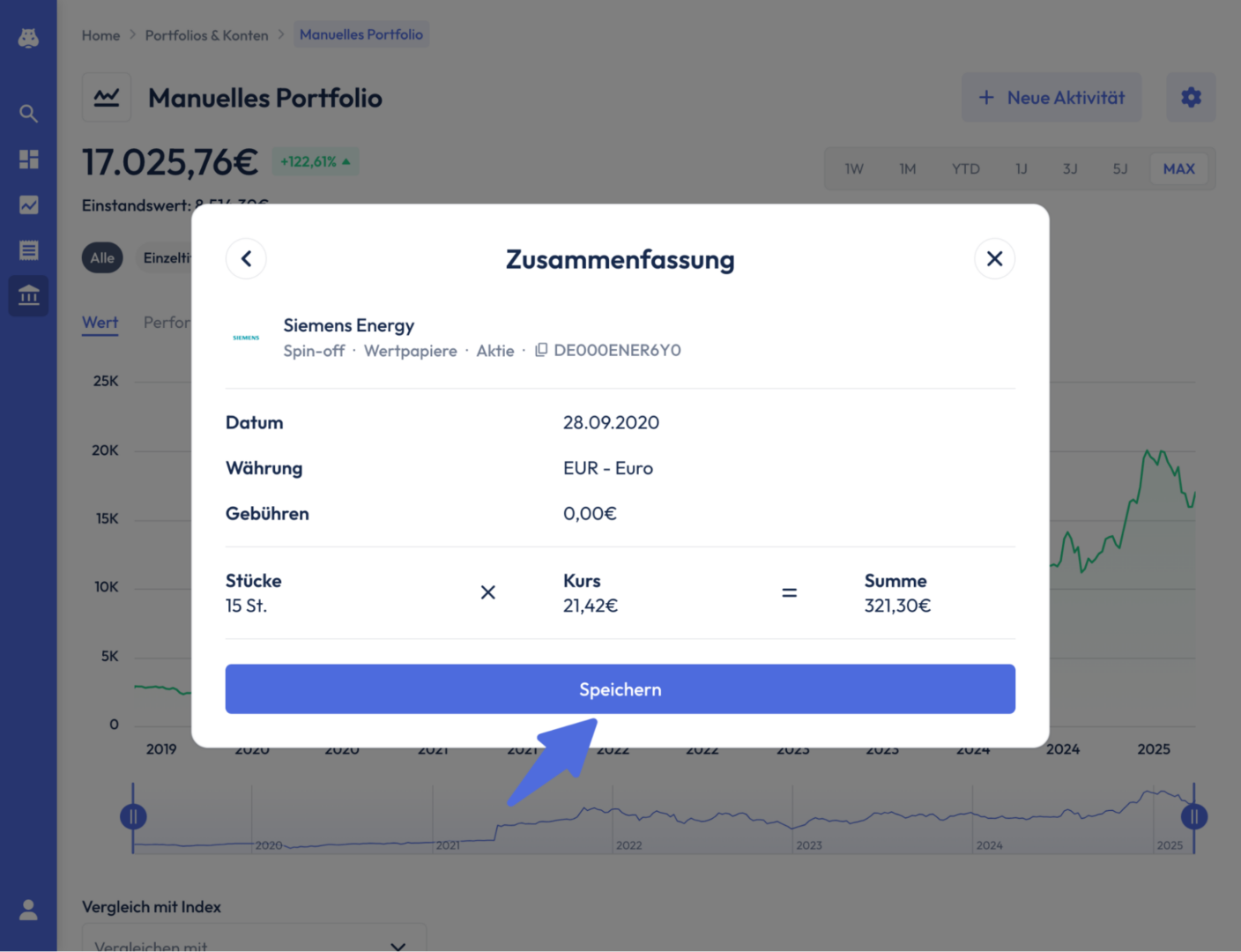
Task: Open the user profile icon in the sidebar
Action: 28,910
